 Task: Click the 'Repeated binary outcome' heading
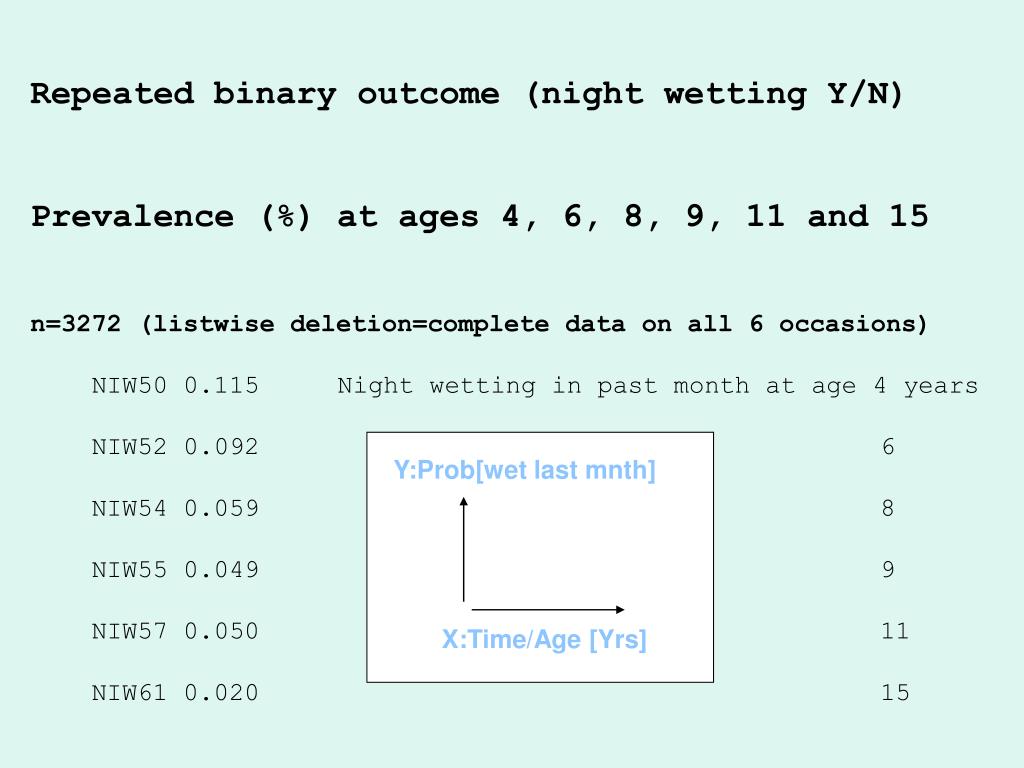click(x=466, y=94)
